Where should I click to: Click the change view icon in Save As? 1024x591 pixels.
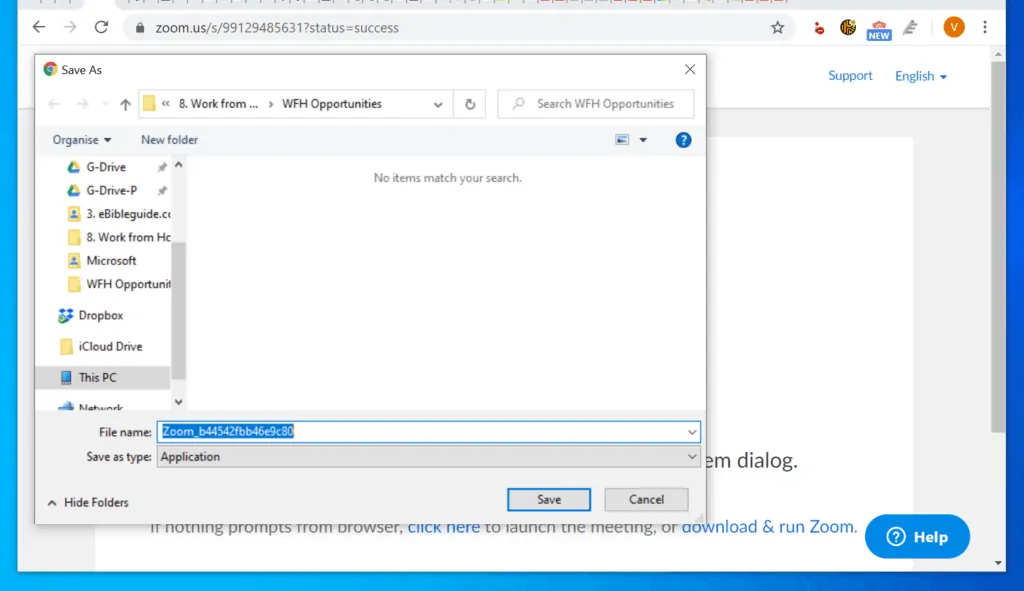tap(622, 140)
